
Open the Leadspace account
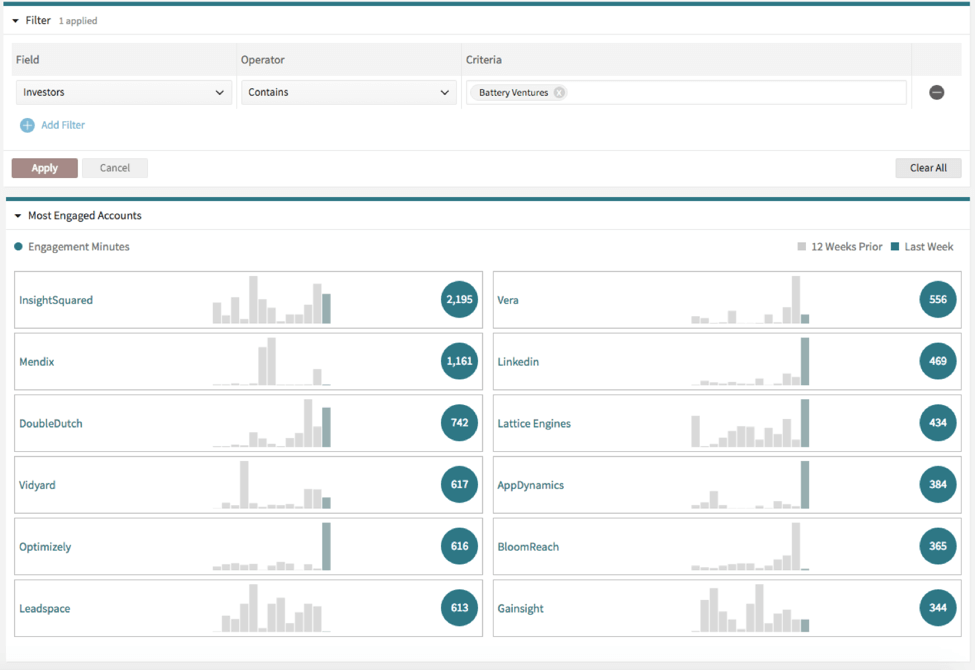pyautogui.click(x=44, y=608)
